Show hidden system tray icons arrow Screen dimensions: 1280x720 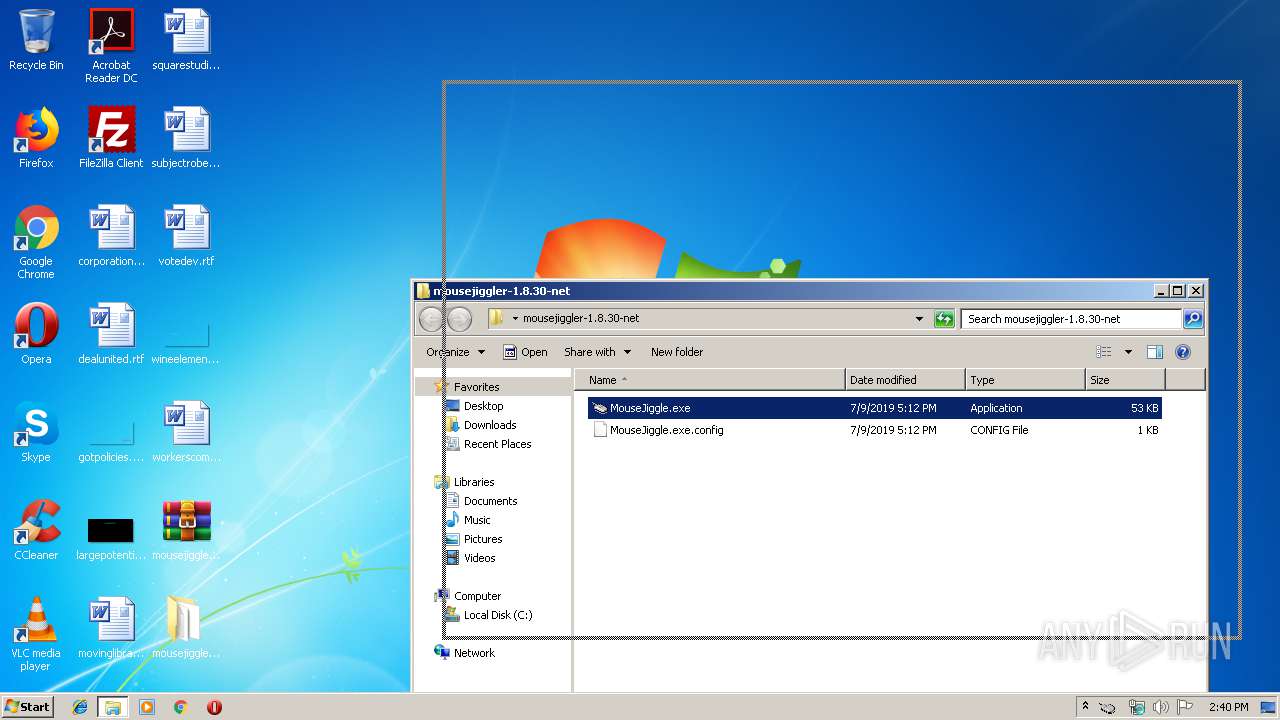pos(1086,707)
